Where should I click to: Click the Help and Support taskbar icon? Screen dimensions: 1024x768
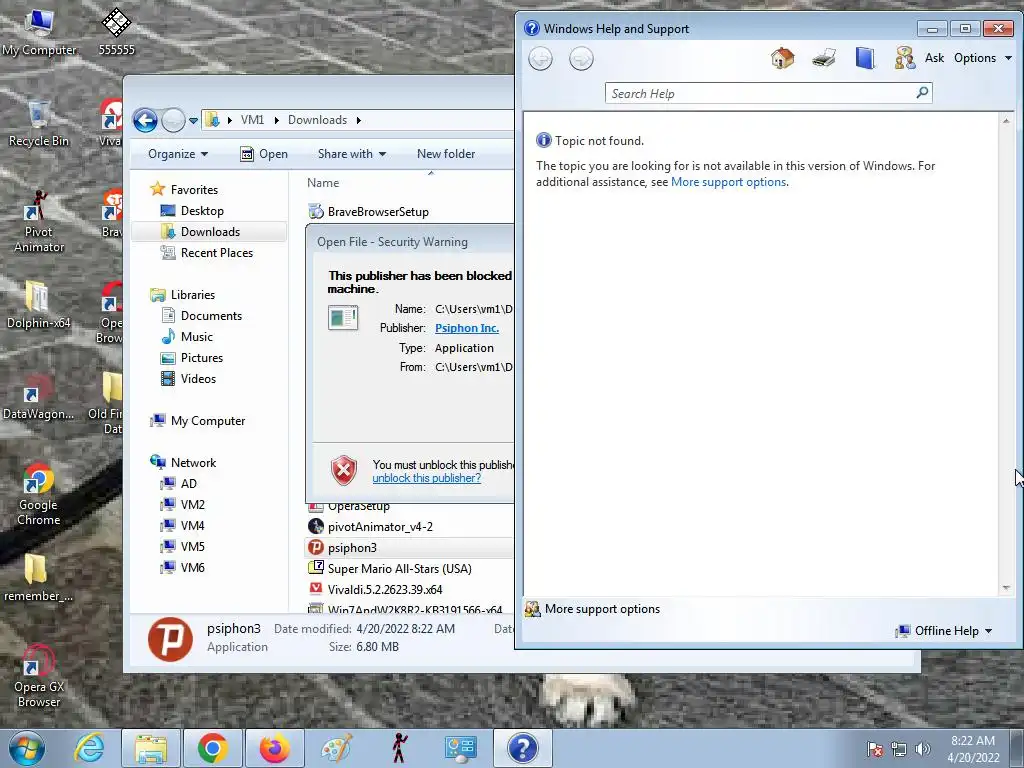[522, 748]
